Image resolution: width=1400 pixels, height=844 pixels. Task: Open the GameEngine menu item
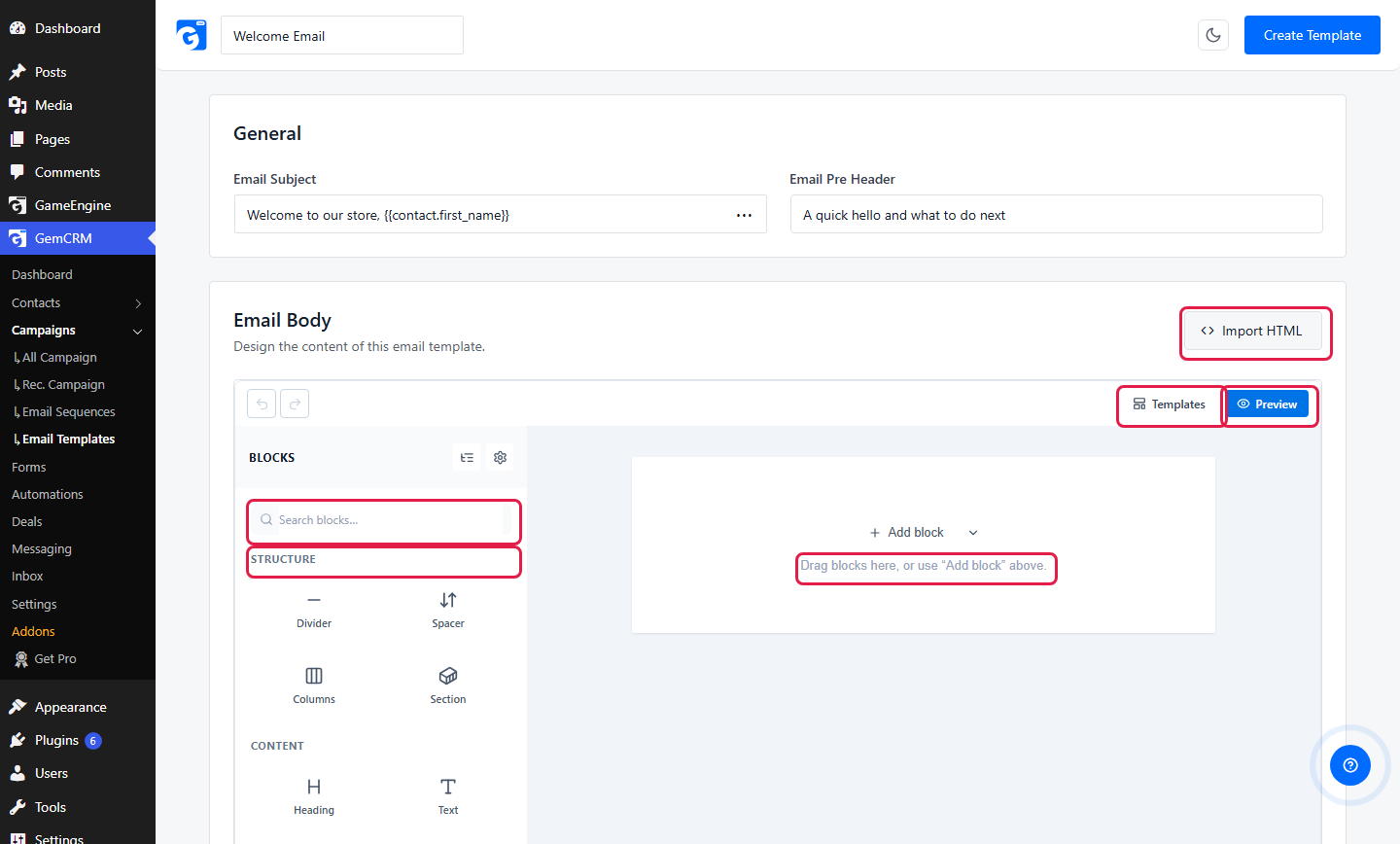pyautogui.click(x=78, y=205)
